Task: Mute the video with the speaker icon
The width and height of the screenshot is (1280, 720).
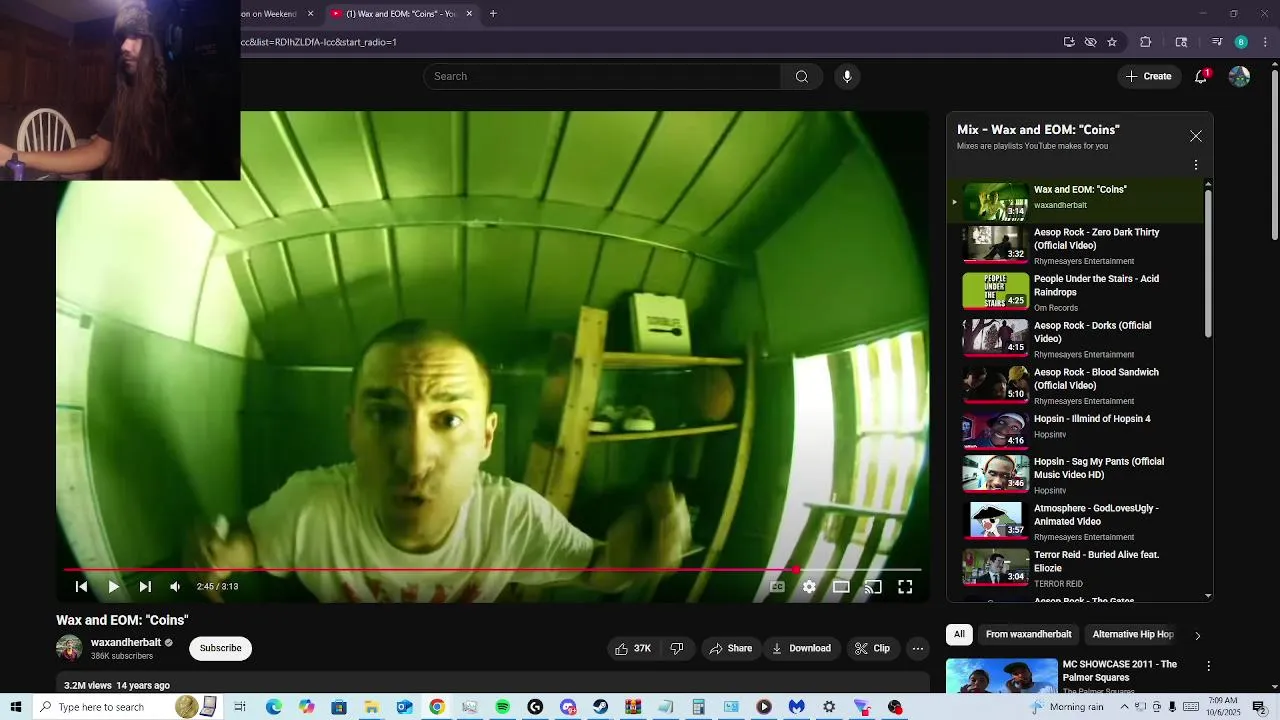Action: point(175,587)
